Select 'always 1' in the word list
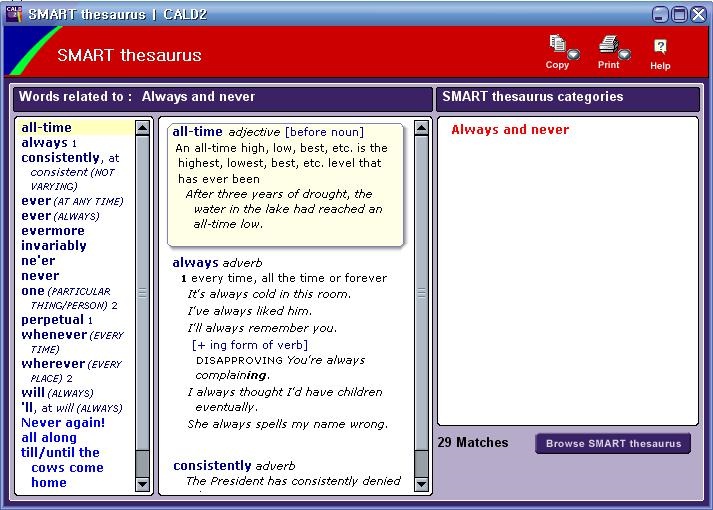713x510 pixels. pos(49,143)
